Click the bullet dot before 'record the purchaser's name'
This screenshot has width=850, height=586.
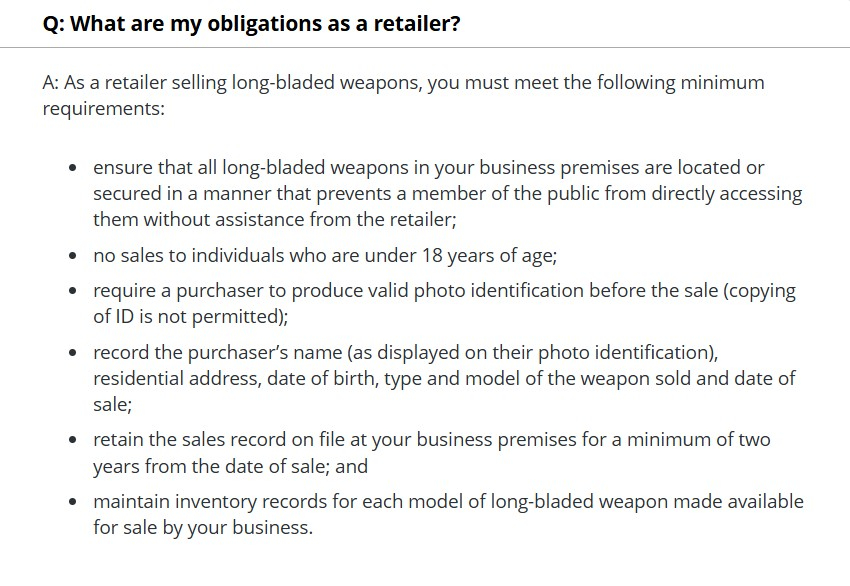click(74, 354)
